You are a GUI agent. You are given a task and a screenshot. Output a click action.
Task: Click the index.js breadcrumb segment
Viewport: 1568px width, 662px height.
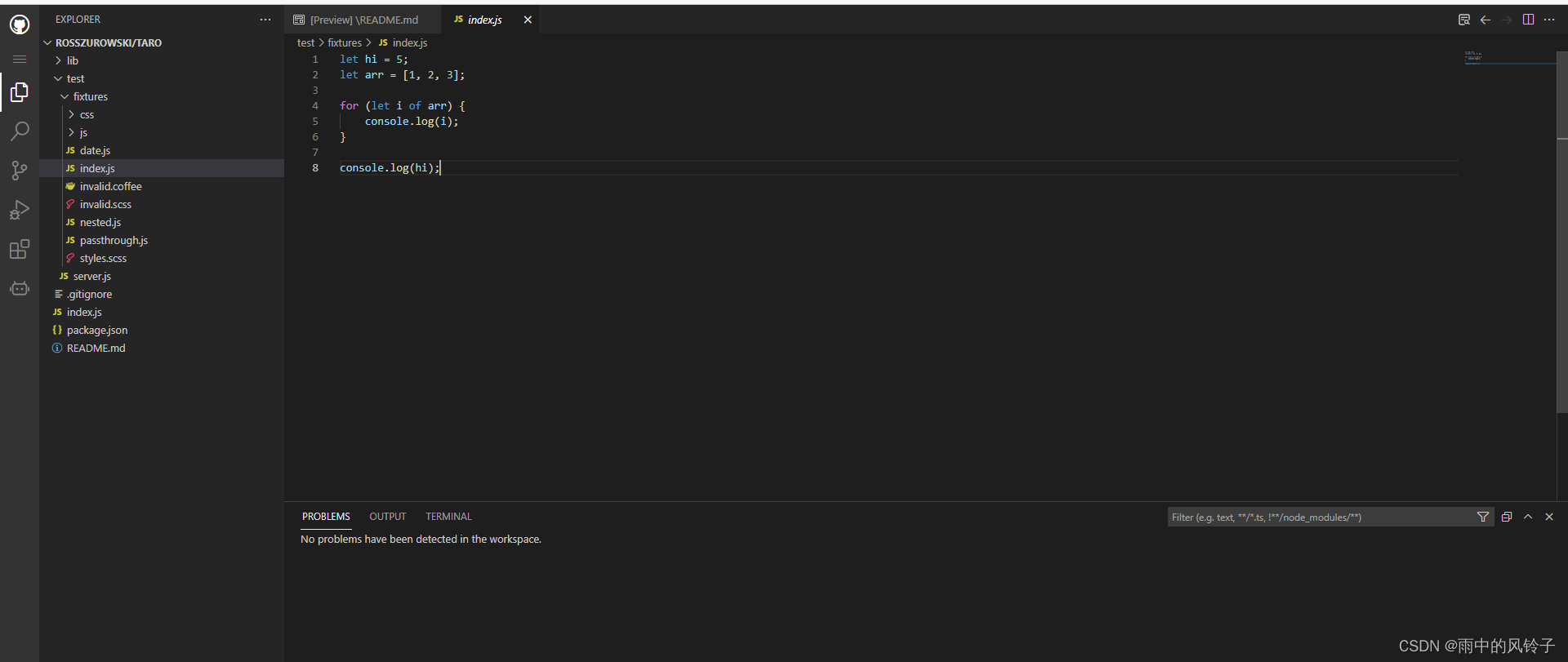403,42
